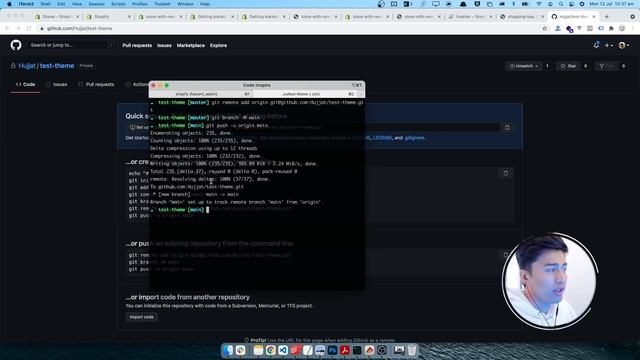The image size is (640, 360).
Task: Switch to the Feather browser tab
Action: (471, 17)
